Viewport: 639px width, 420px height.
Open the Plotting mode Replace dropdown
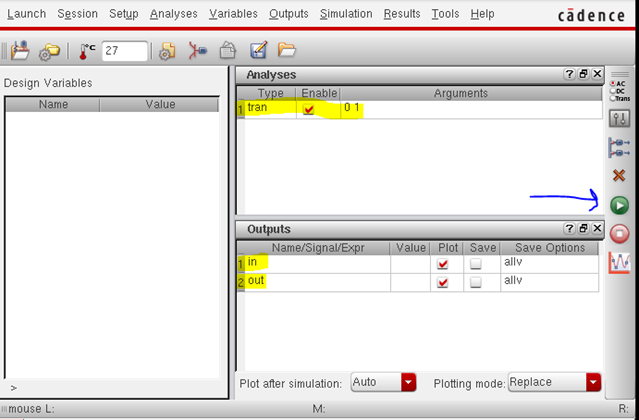(554, 383)
